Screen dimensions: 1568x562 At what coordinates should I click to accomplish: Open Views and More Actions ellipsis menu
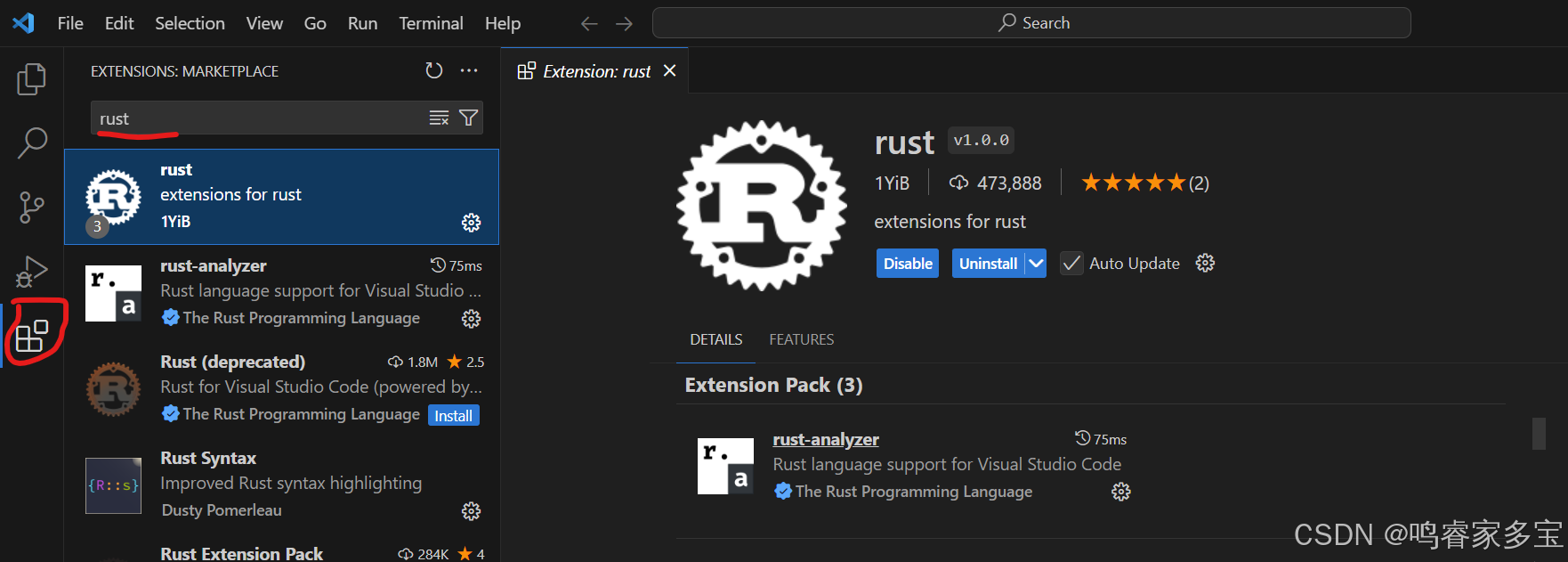pyautogui.click(x=469, y=70)
